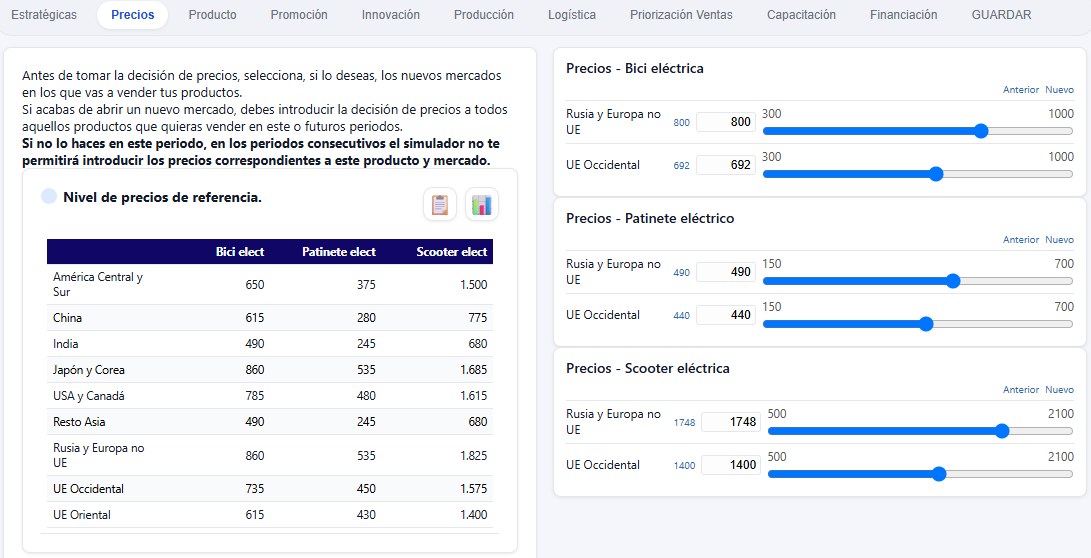Click previous price 692 for Bici

click(x=682, y=166)
